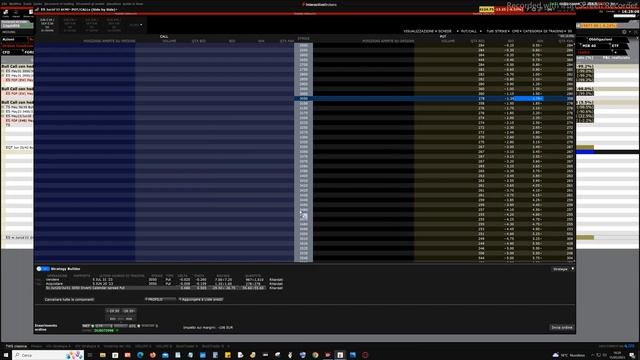The height and width of the screenshot is (360, 640).
Task: Click the first toolbar icon under File menu
Action: tap(6, 13)
